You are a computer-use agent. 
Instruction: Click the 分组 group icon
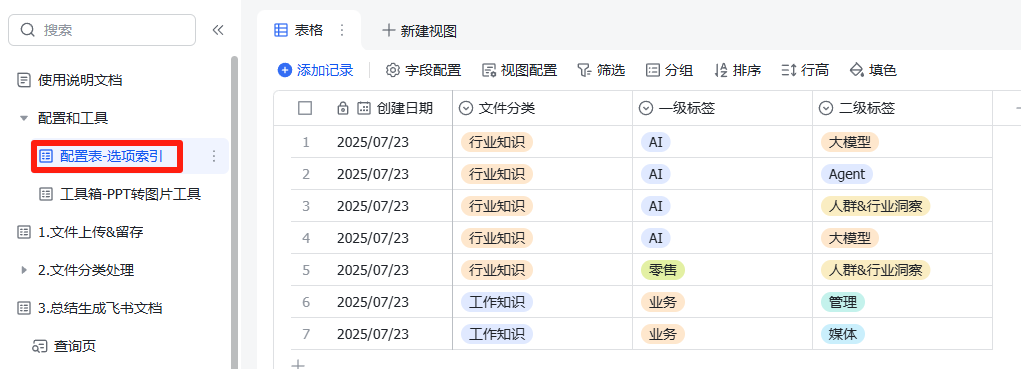(x=653, y=70)
